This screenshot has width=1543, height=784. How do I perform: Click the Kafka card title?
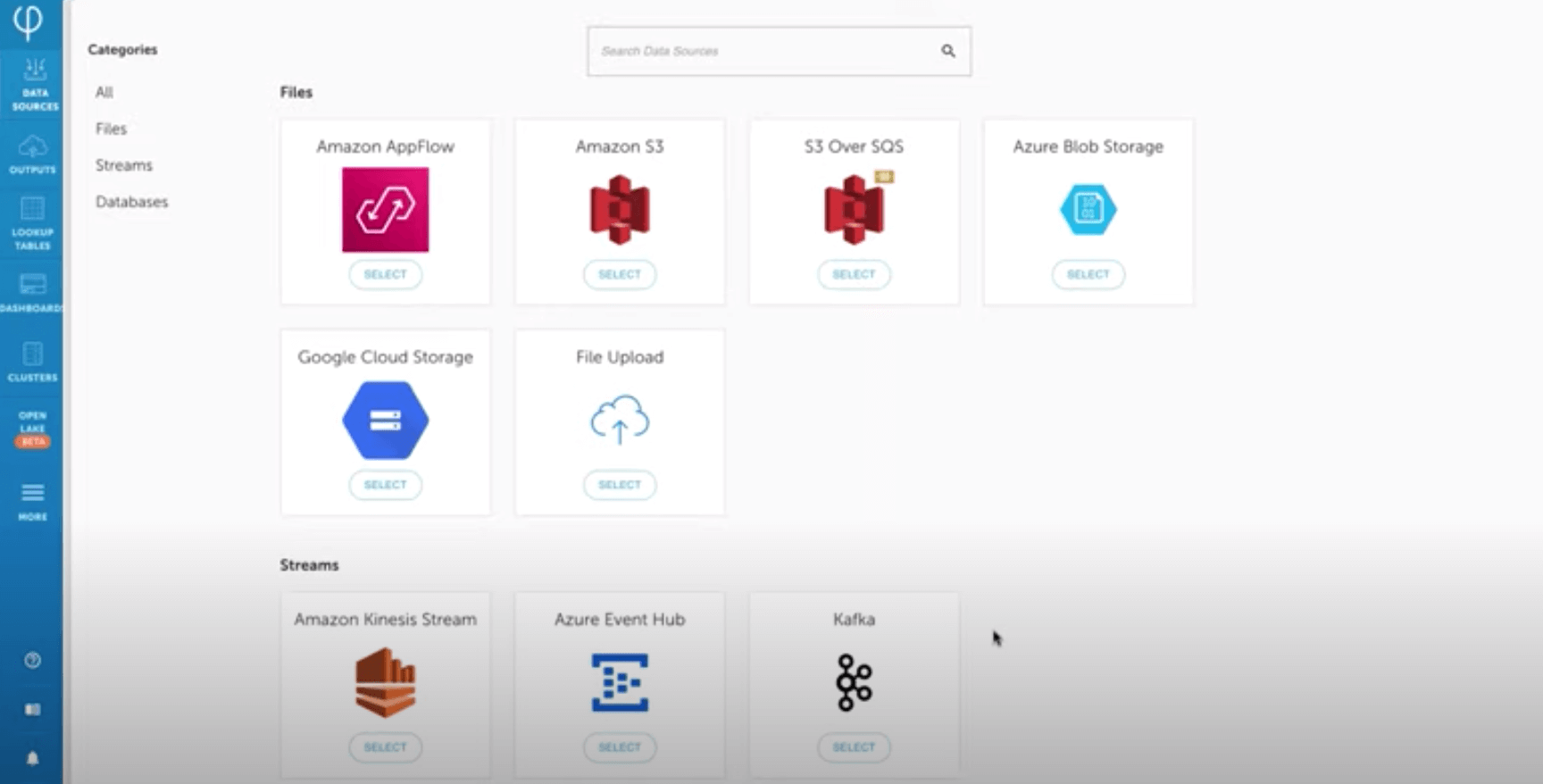tap(854, 620)
